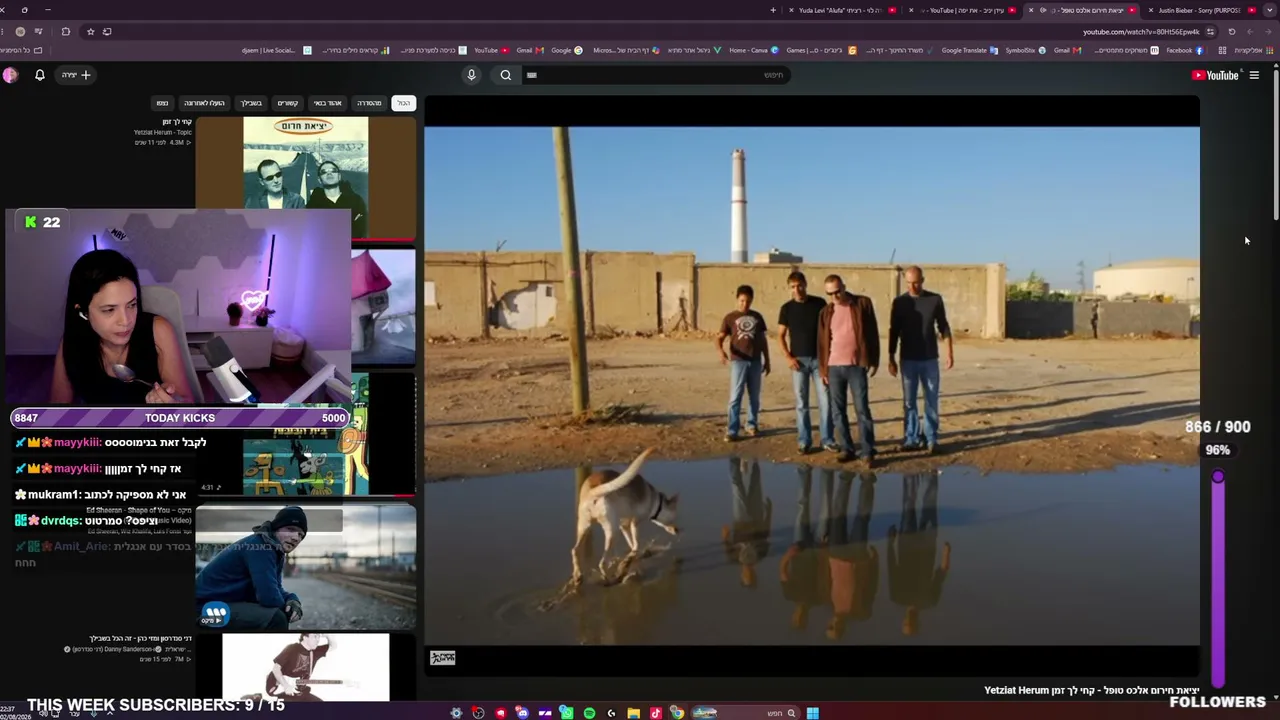Viewport: 1280px width, 720px height.
Task: Open the YouTube guide hamburger menu
Action: [x=1254, y=75]
